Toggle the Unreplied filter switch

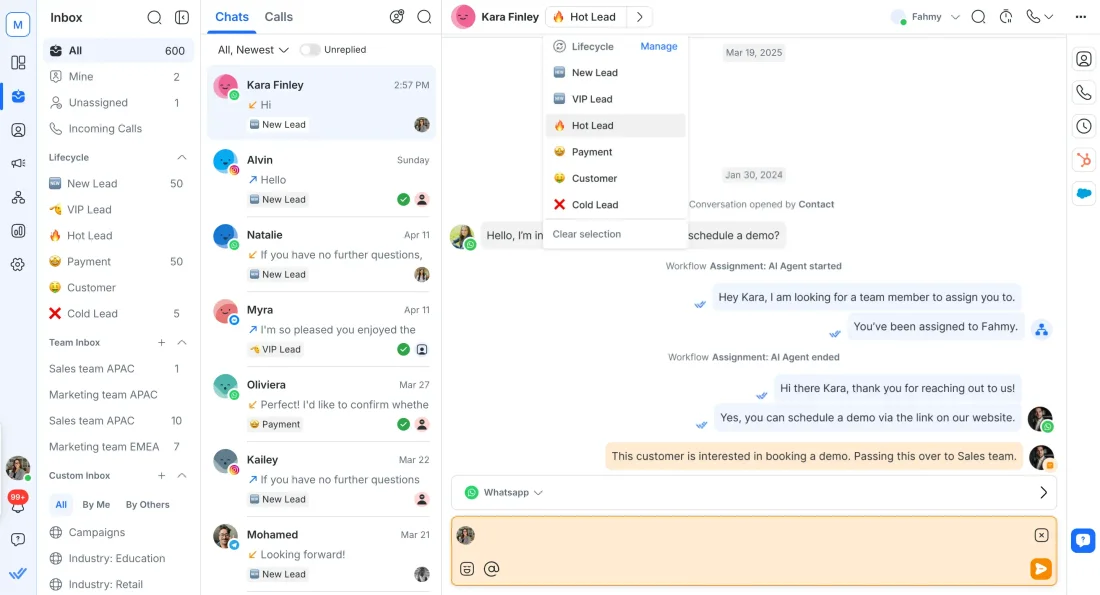(310, 50)
